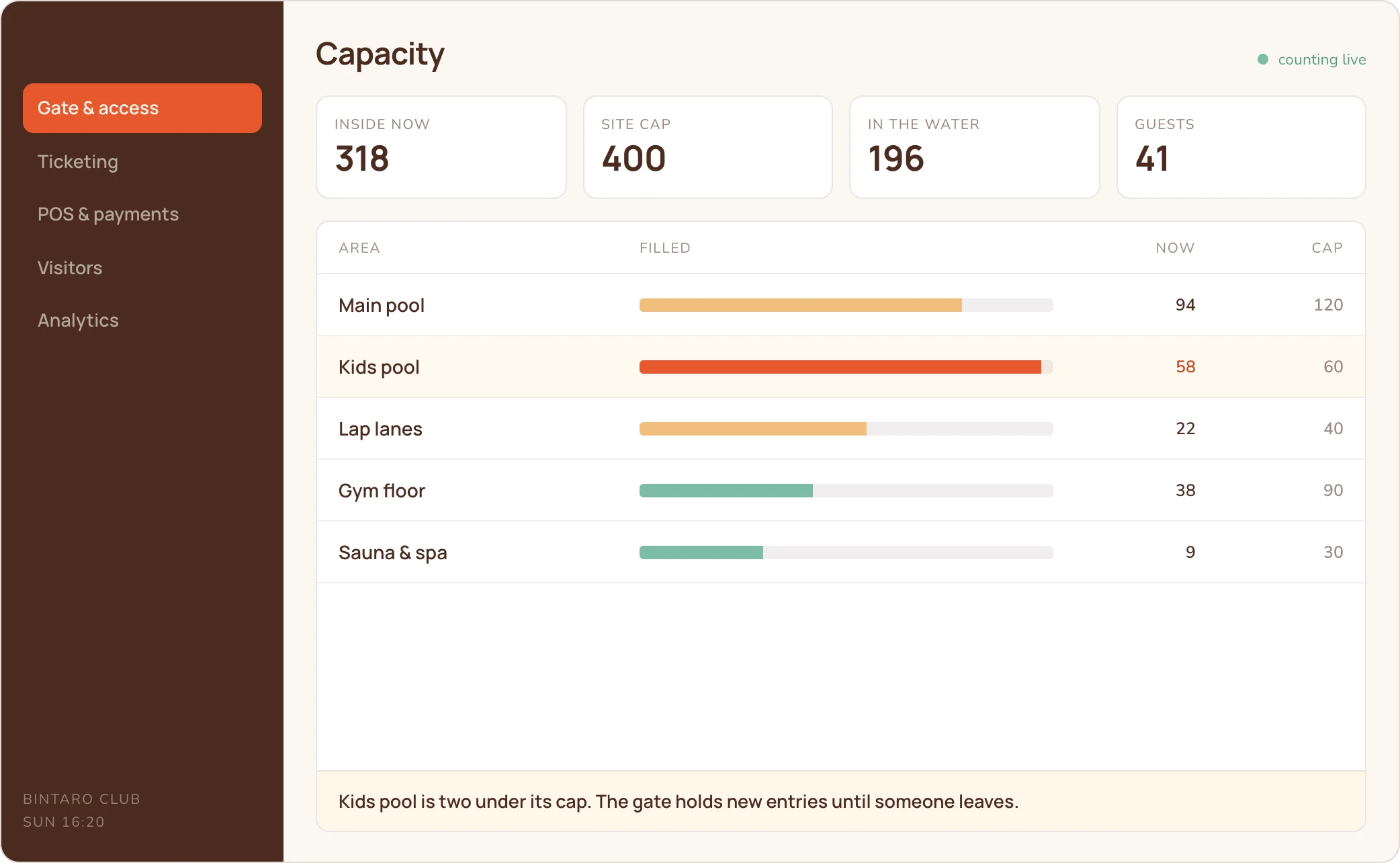Click the Gym floor green fill bar
The image size is (1400, 863).
726,491
